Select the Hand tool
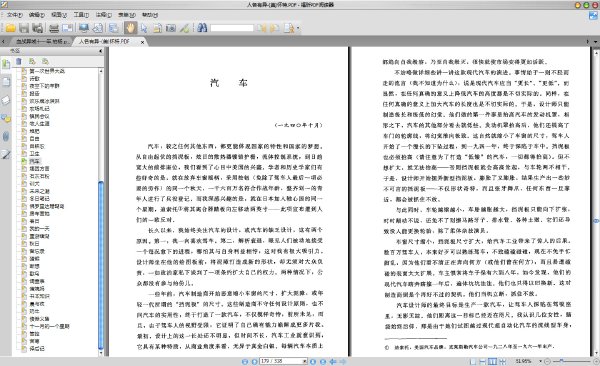The image size is (600, 366). pos(130,28)
